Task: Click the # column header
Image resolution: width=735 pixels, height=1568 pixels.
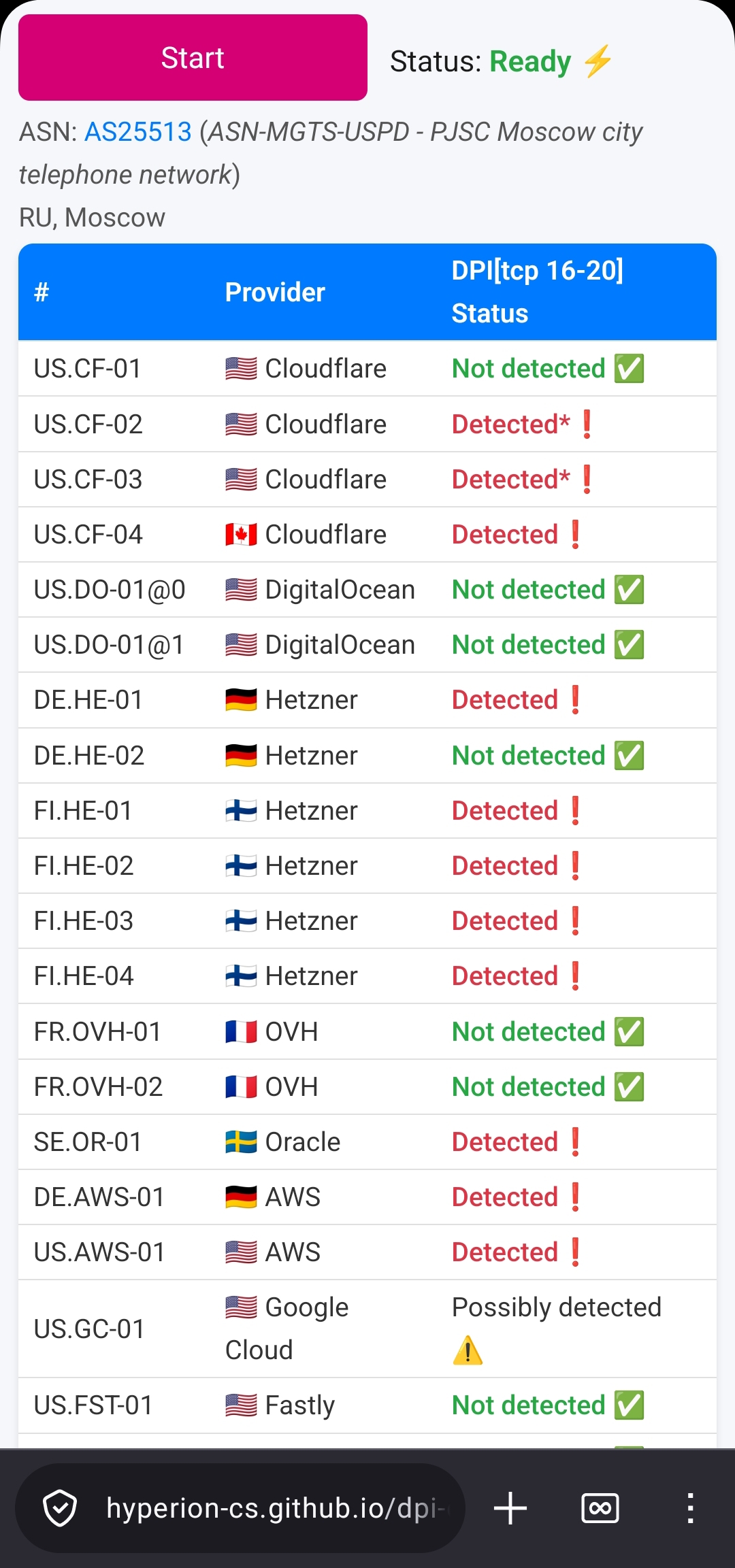Action: tap(42, 293)
